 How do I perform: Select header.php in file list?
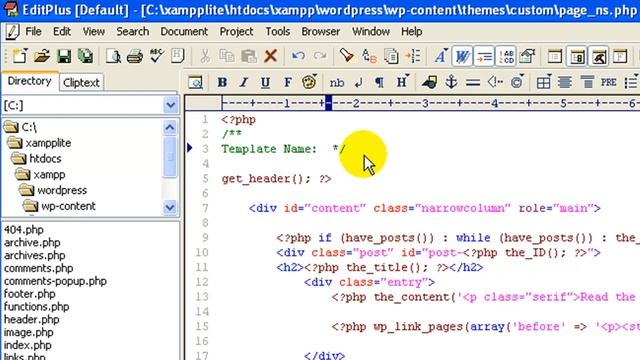pyautogui.click(x=31, y=319)
